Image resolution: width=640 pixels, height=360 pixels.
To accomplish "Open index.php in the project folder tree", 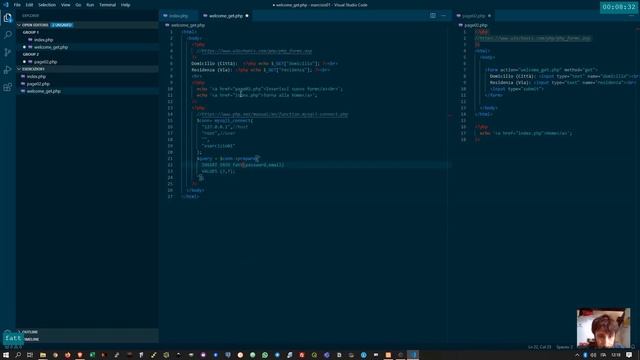I will (x=36, y=77).
